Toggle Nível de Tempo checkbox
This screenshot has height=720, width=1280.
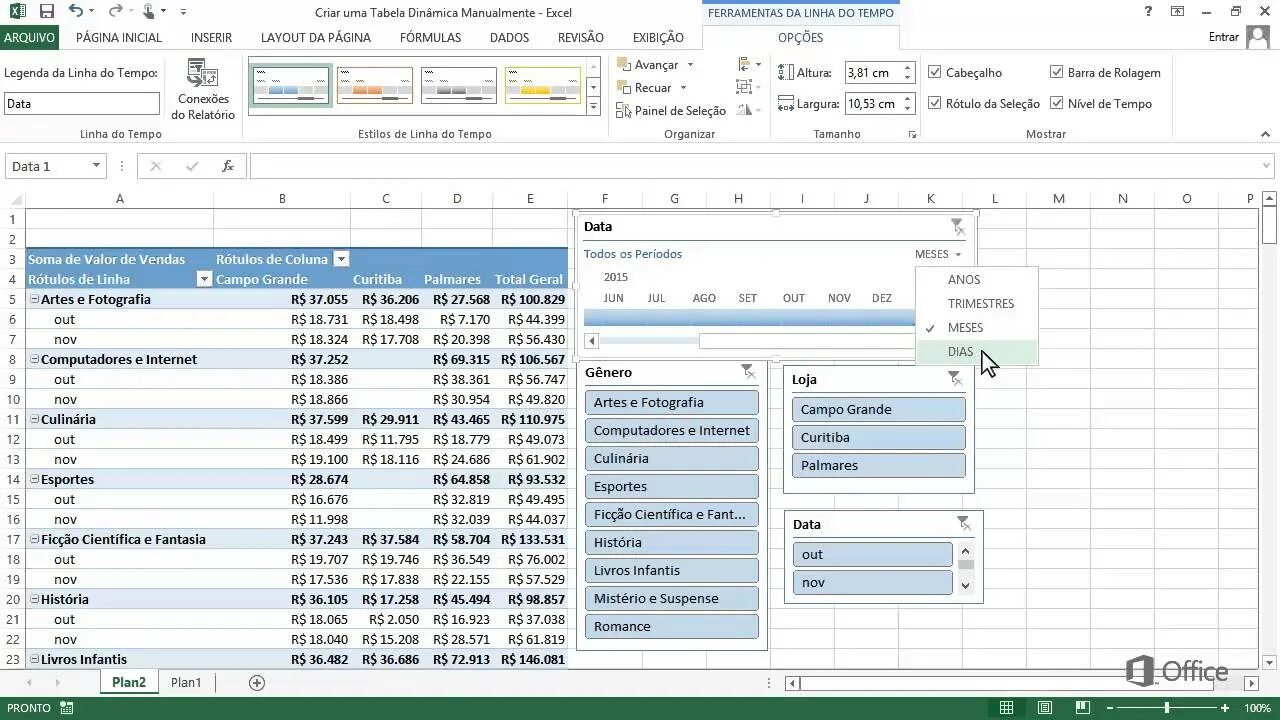[1056, 103]
